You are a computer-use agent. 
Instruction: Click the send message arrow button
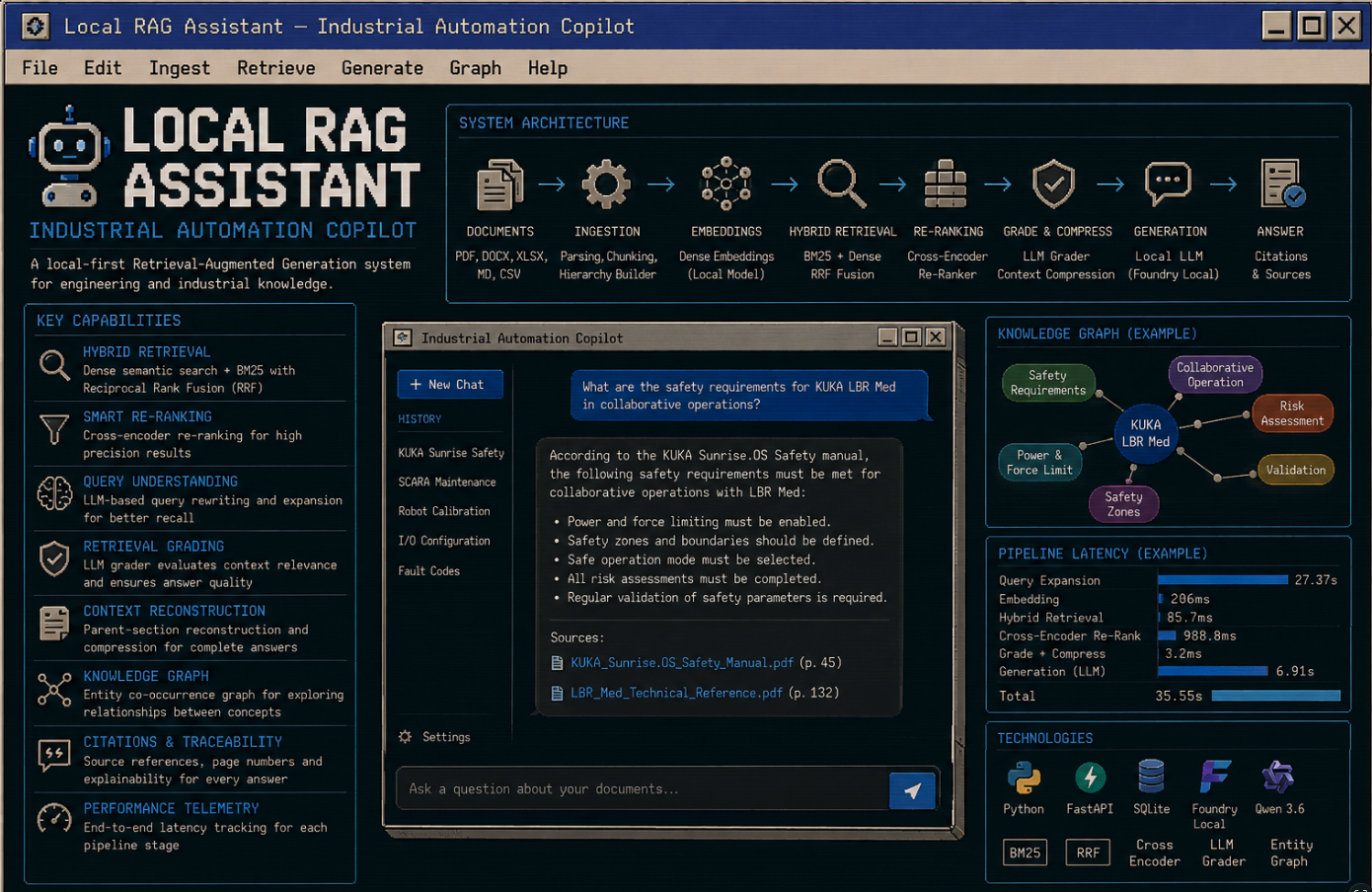pos(912,790)
